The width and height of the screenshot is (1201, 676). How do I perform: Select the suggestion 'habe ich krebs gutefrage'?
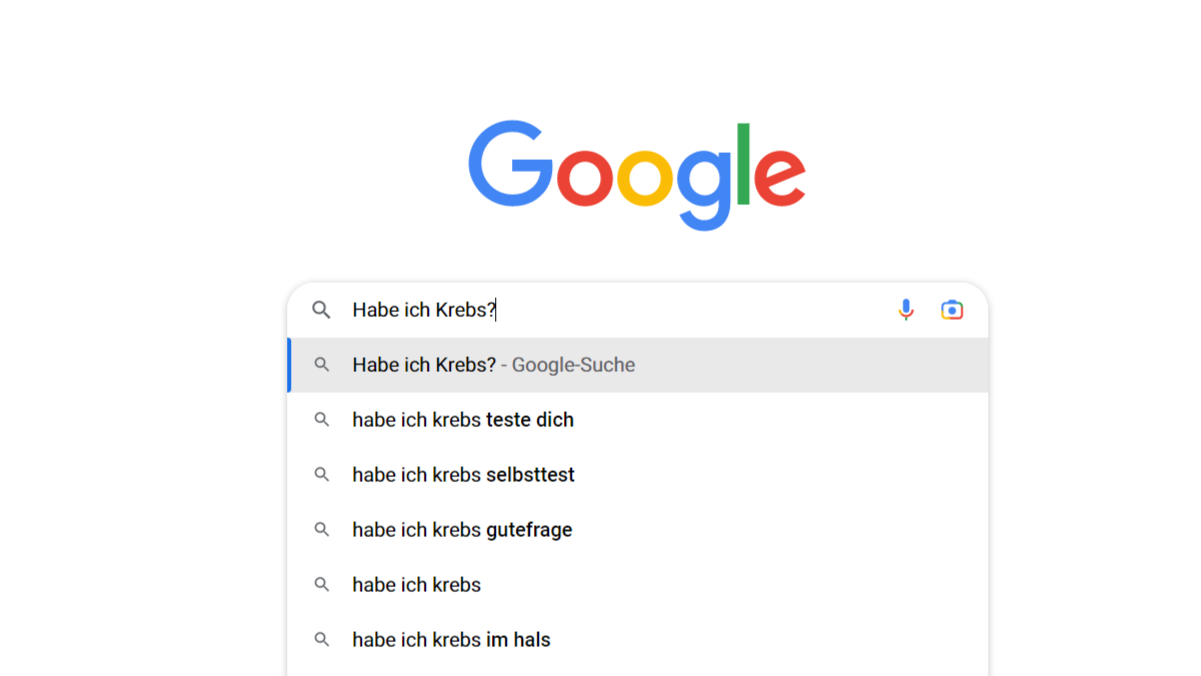pyautogui.click(x=461, y=529)
